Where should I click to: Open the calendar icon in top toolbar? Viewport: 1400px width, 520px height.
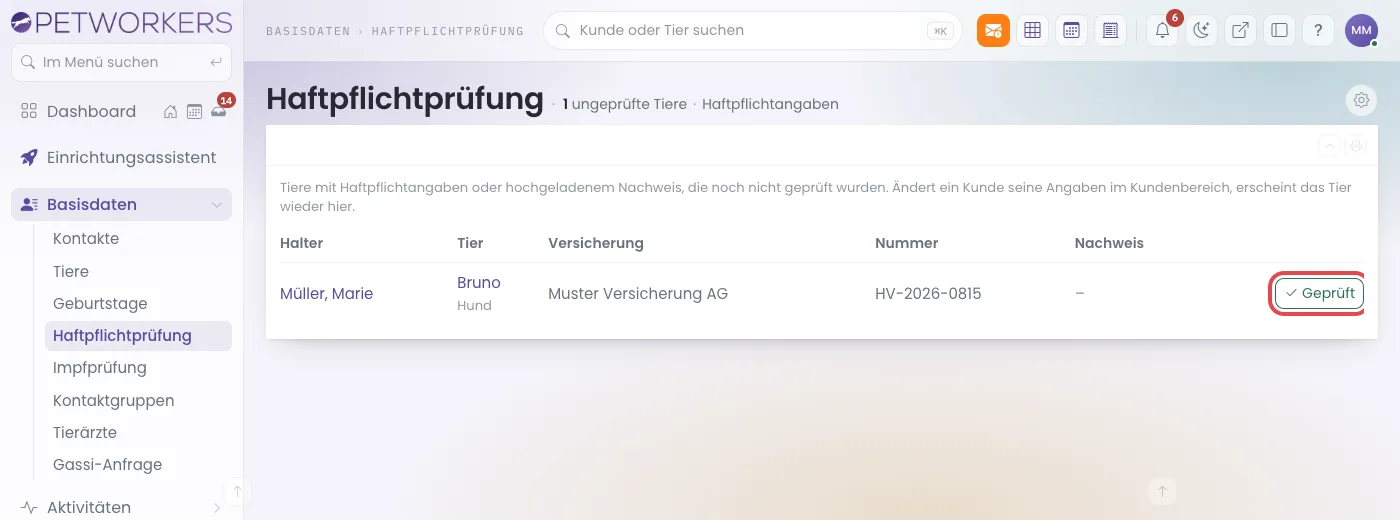[x=1071, y=30]
